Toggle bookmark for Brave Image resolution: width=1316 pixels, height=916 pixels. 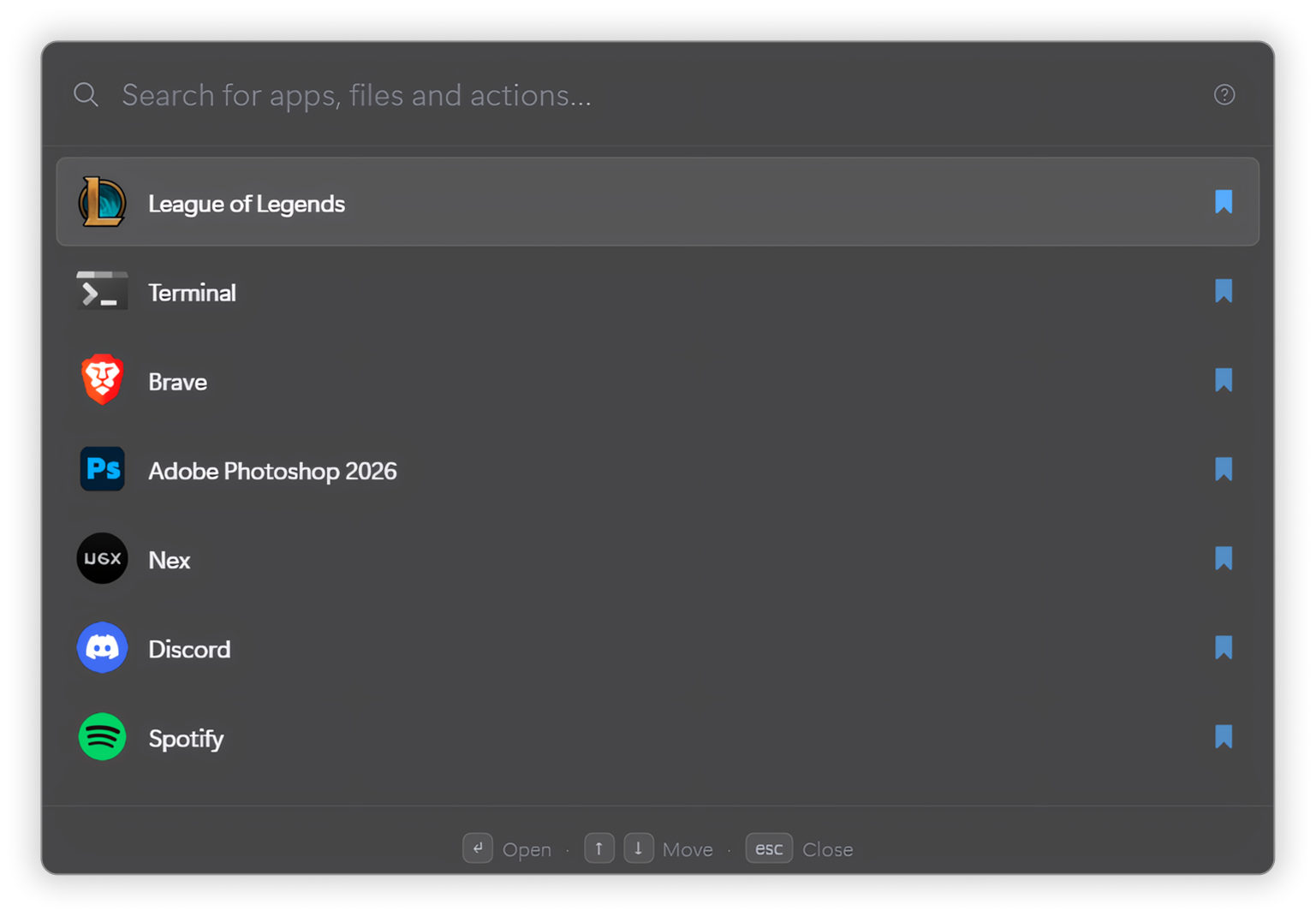click(x=1224, y=380)
